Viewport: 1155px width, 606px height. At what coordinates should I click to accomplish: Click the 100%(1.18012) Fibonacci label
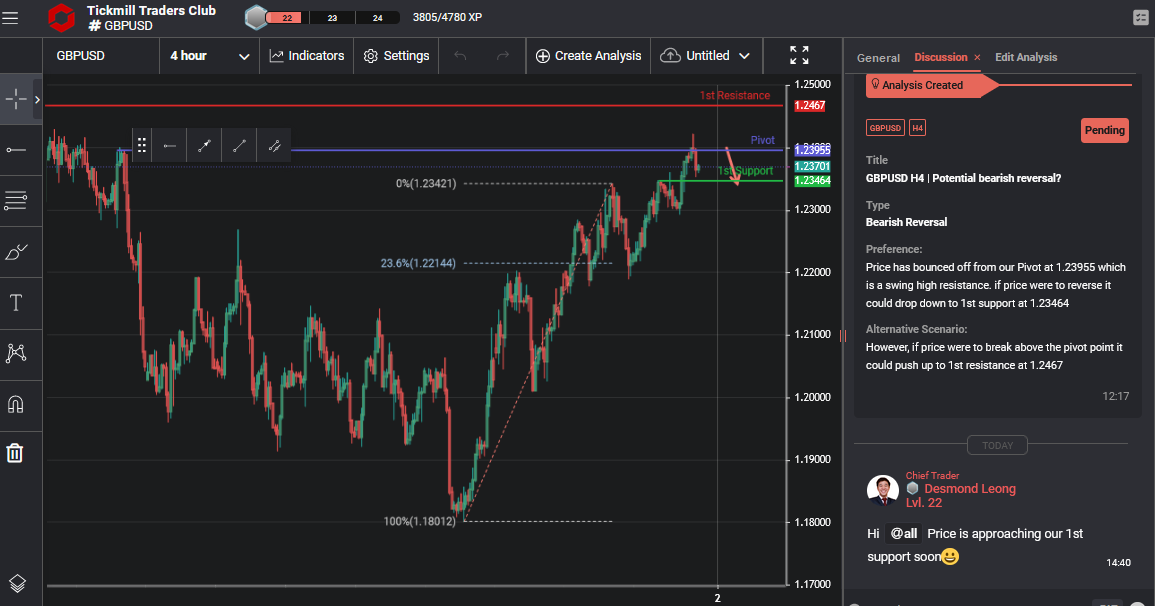pos(419,521)
